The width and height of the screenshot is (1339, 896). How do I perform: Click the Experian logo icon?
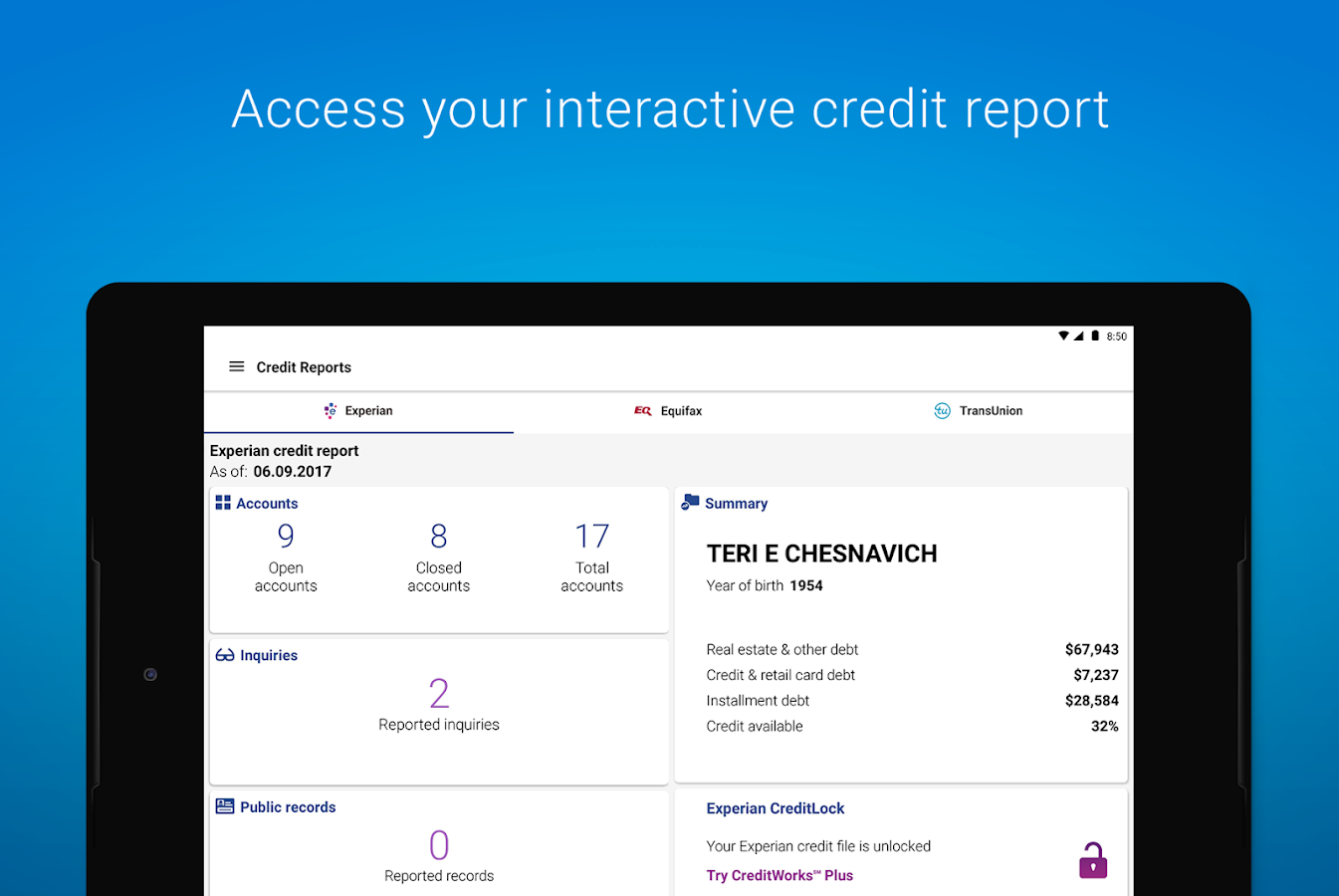point(331,410)
